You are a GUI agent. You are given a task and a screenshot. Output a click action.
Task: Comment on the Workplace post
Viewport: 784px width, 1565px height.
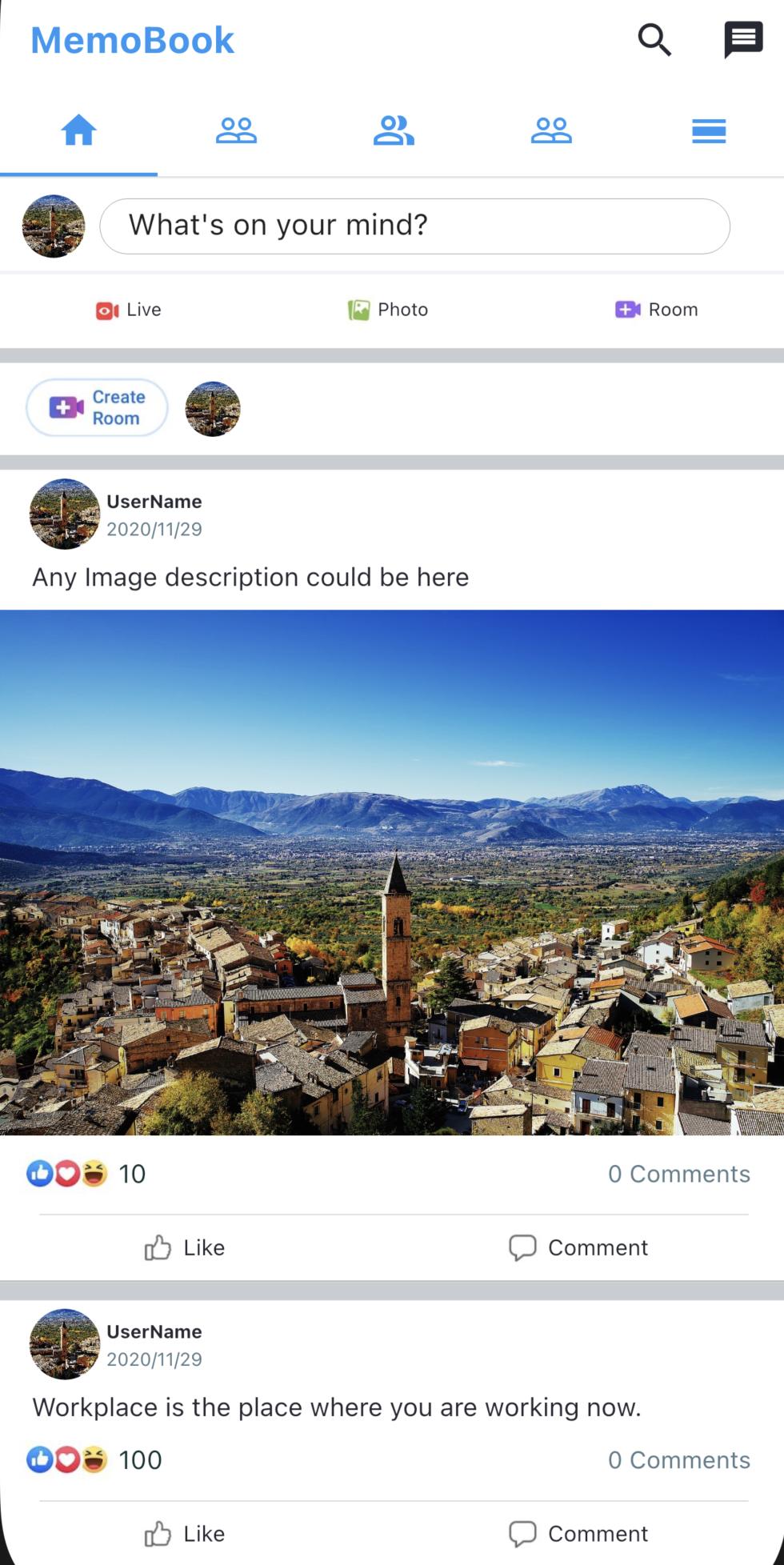pyautogui.click(x=578, y=1534)
